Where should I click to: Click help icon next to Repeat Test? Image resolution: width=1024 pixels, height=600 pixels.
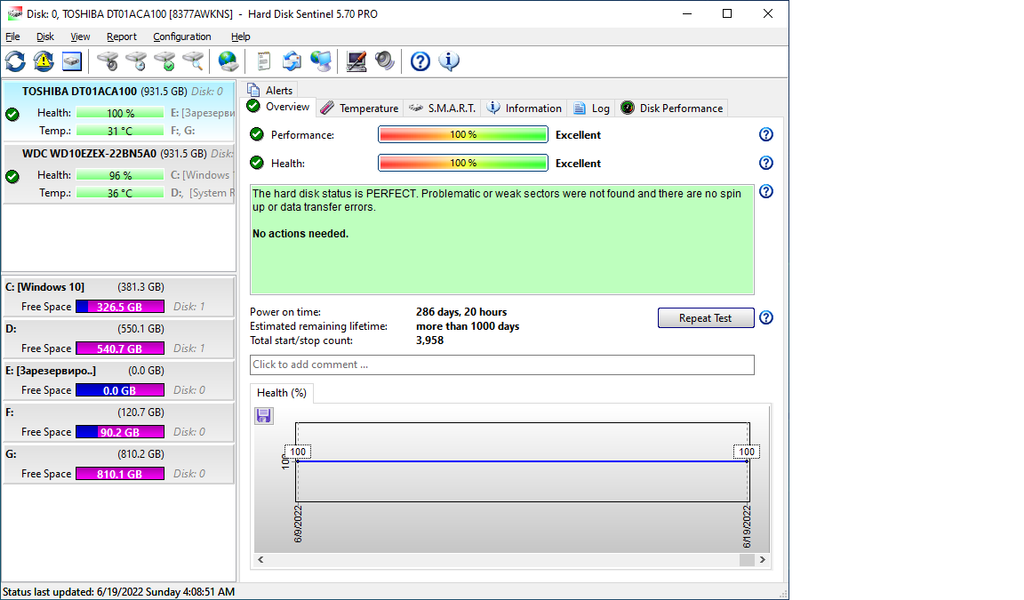tap(766, 318)
